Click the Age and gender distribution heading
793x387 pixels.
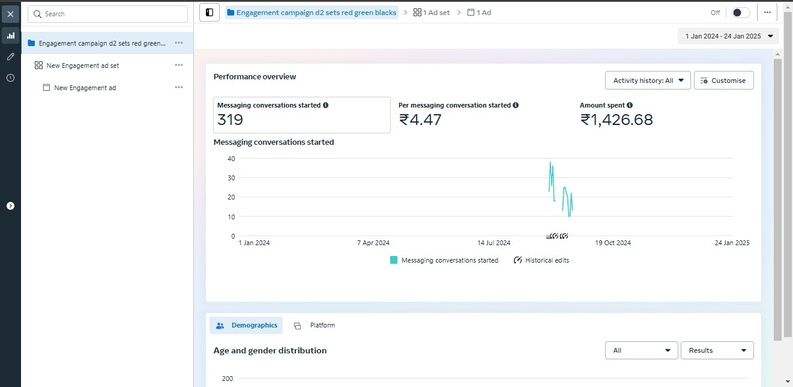270,351
